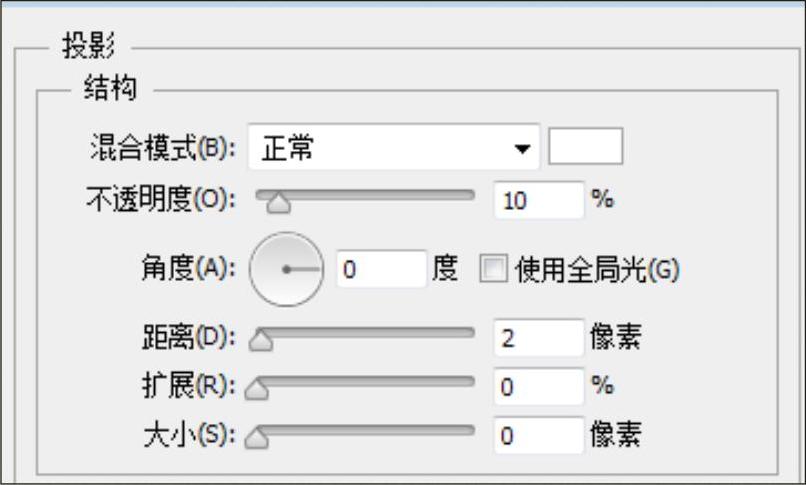Focus the opacity value field showing 10
This screenshot has height=485, width=806.
(538, 200)
